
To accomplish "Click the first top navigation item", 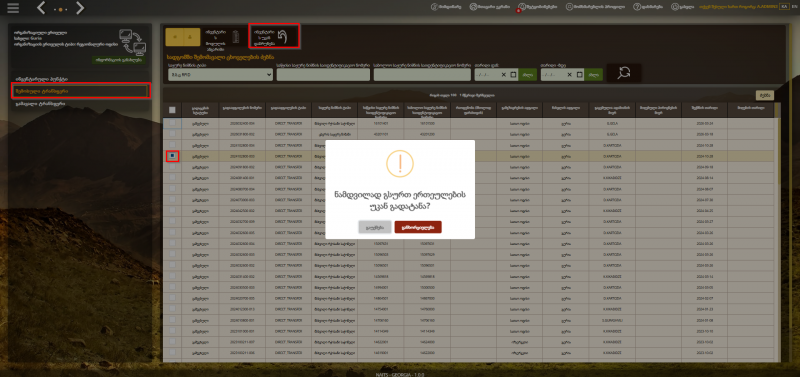I will 446,7.
